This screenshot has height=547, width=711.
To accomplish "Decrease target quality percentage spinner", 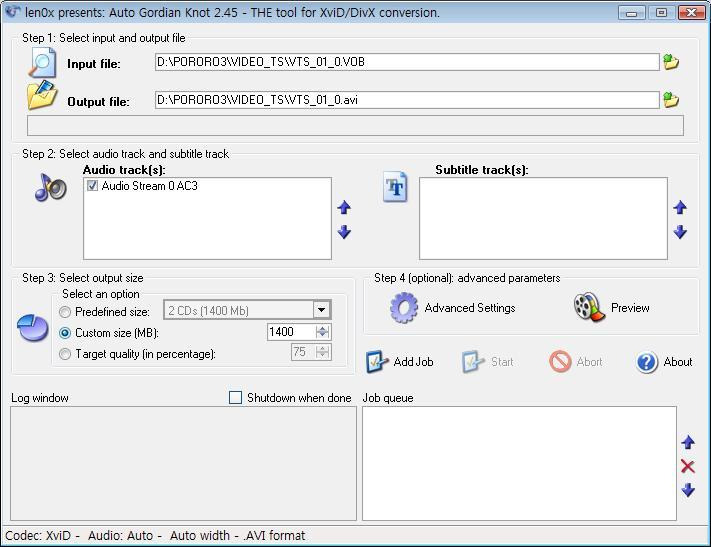I will 322,356.
